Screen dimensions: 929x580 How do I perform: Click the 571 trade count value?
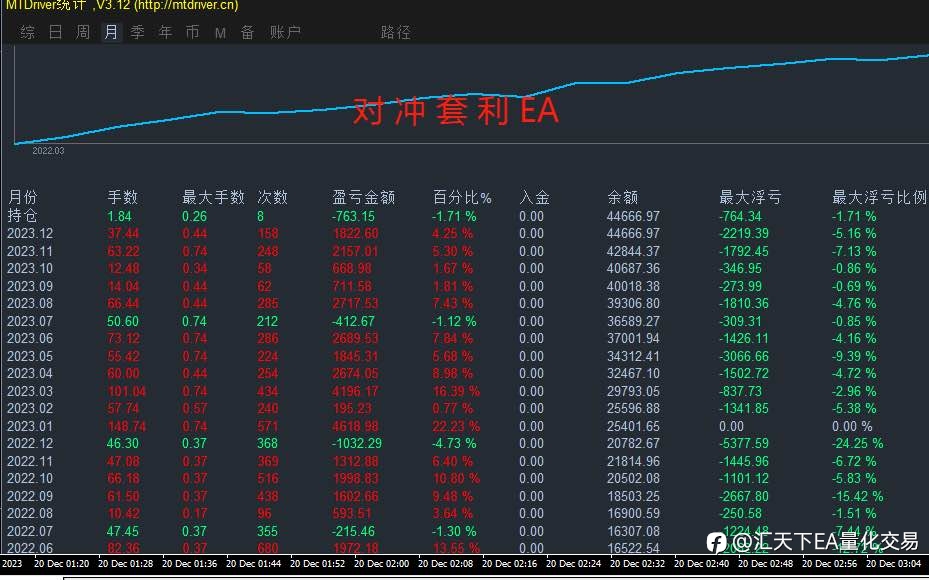268,426
